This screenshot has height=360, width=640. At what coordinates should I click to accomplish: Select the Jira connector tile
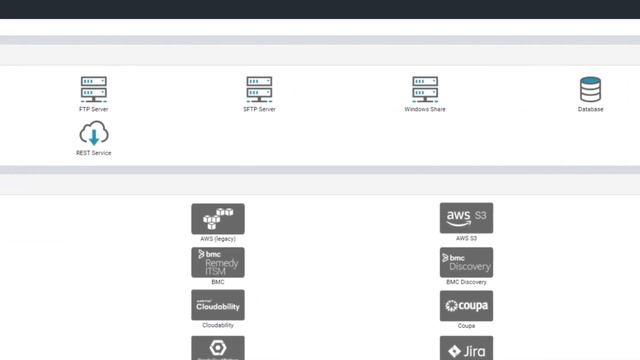tap(466, 348)
